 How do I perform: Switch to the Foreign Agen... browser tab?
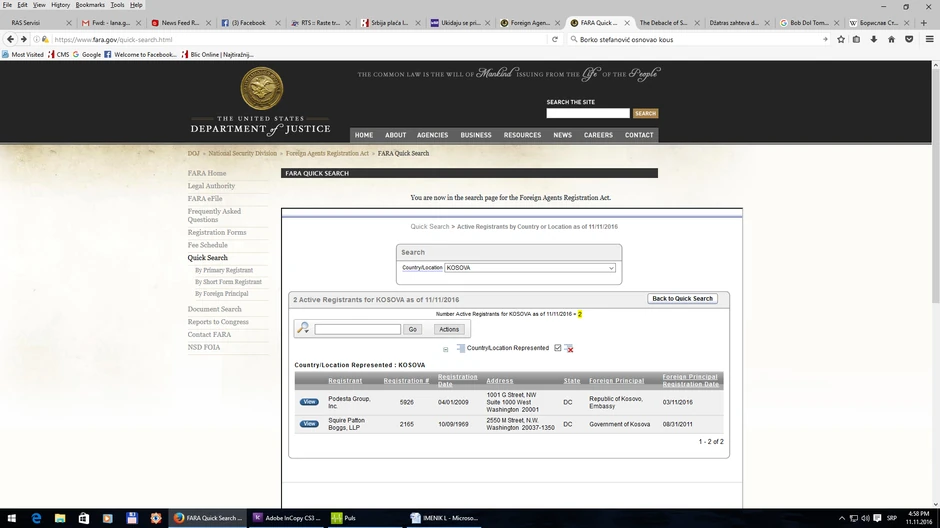[x=528, y=22]
